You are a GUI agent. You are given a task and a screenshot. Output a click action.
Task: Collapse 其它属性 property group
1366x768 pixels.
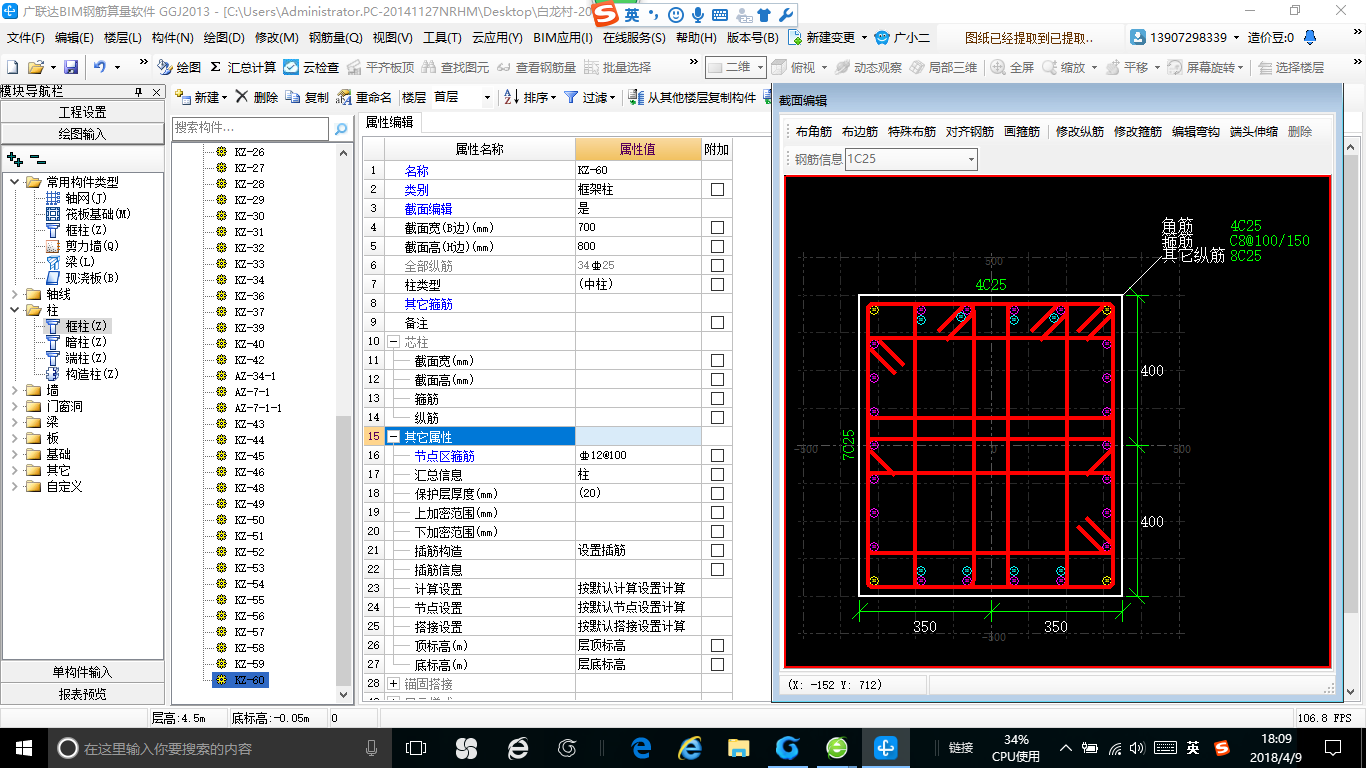point(393,437)
